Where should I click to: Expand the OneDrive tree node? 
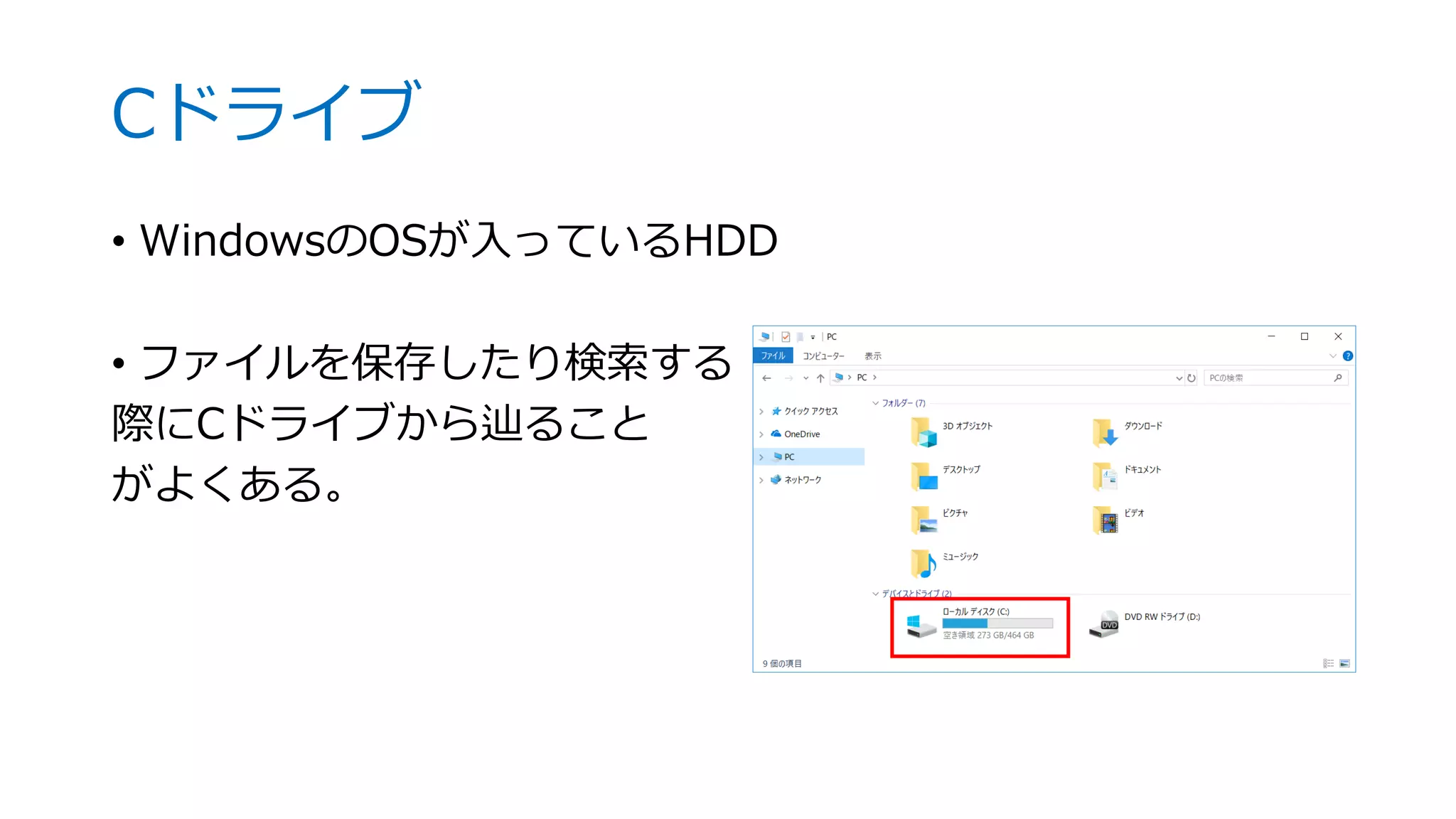point(761,434)
